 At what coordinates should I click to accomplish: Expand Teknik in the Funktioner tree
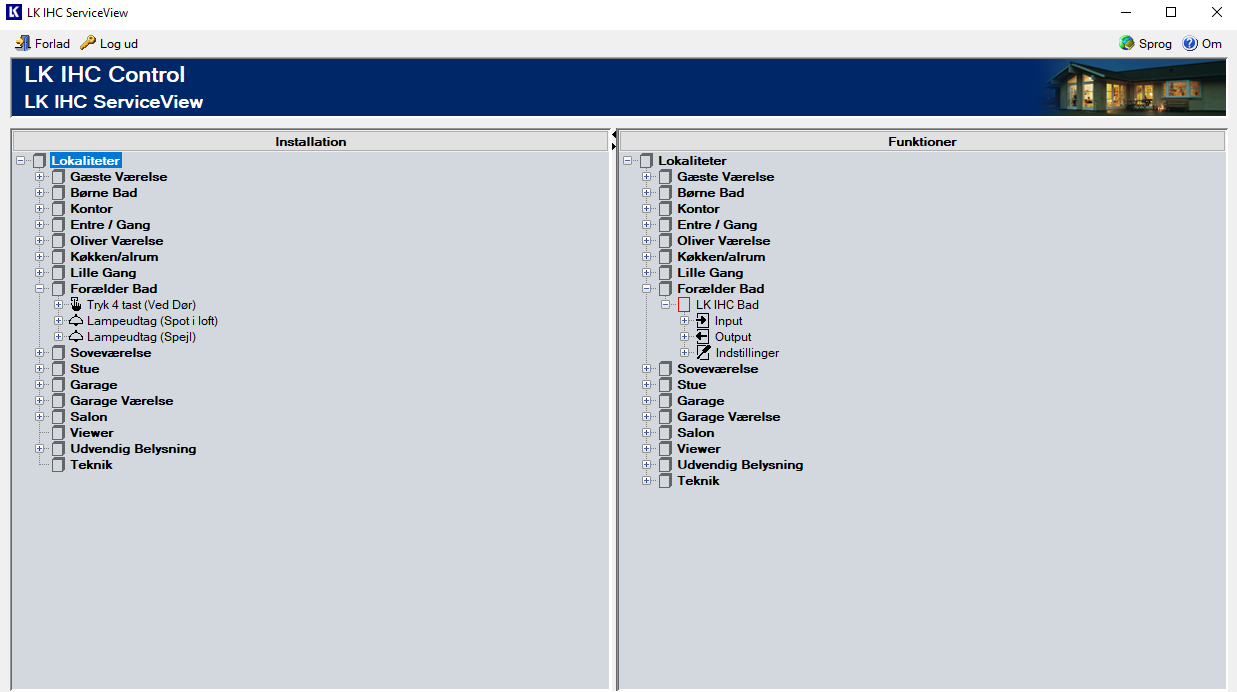coord(647,481)
